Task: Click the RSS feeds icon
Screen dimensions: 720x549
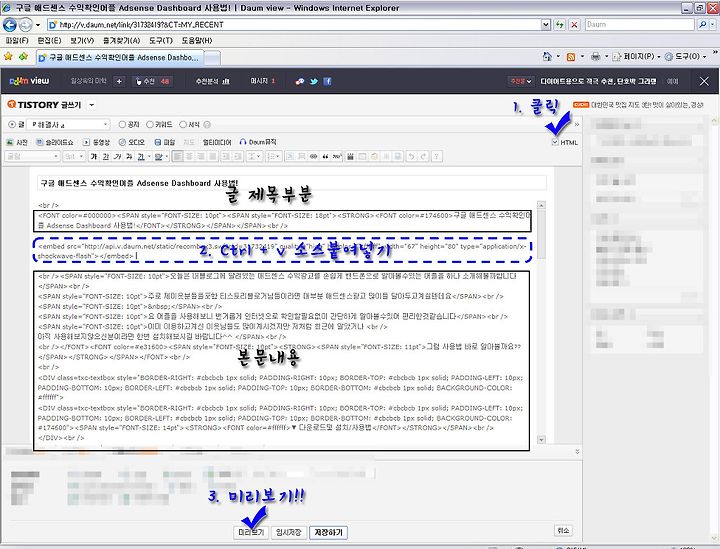Action: pos(571,57)
